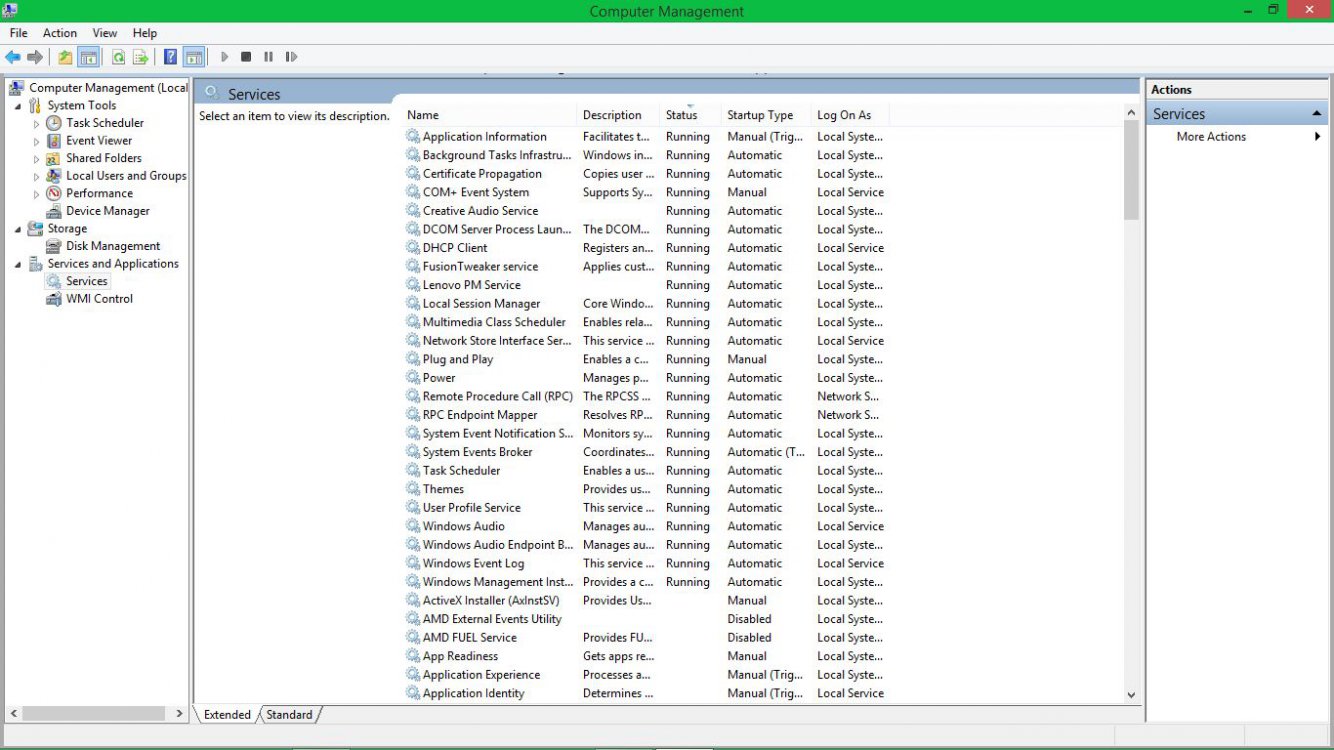Click the services list vertical scrollbar thumb
The height and width of the screenshot is (750, 1334).
(x=1131, y=170)
